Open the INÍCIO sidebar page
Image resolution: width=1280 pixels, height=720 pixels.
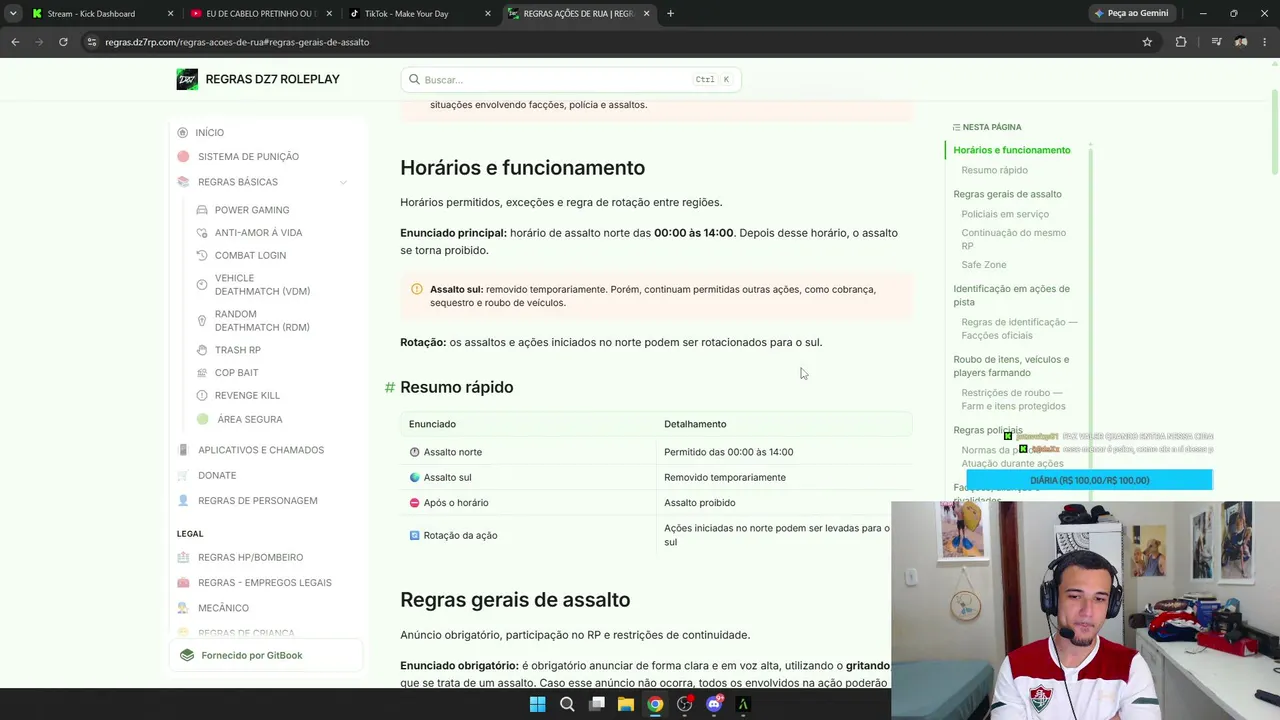(209, 132)
